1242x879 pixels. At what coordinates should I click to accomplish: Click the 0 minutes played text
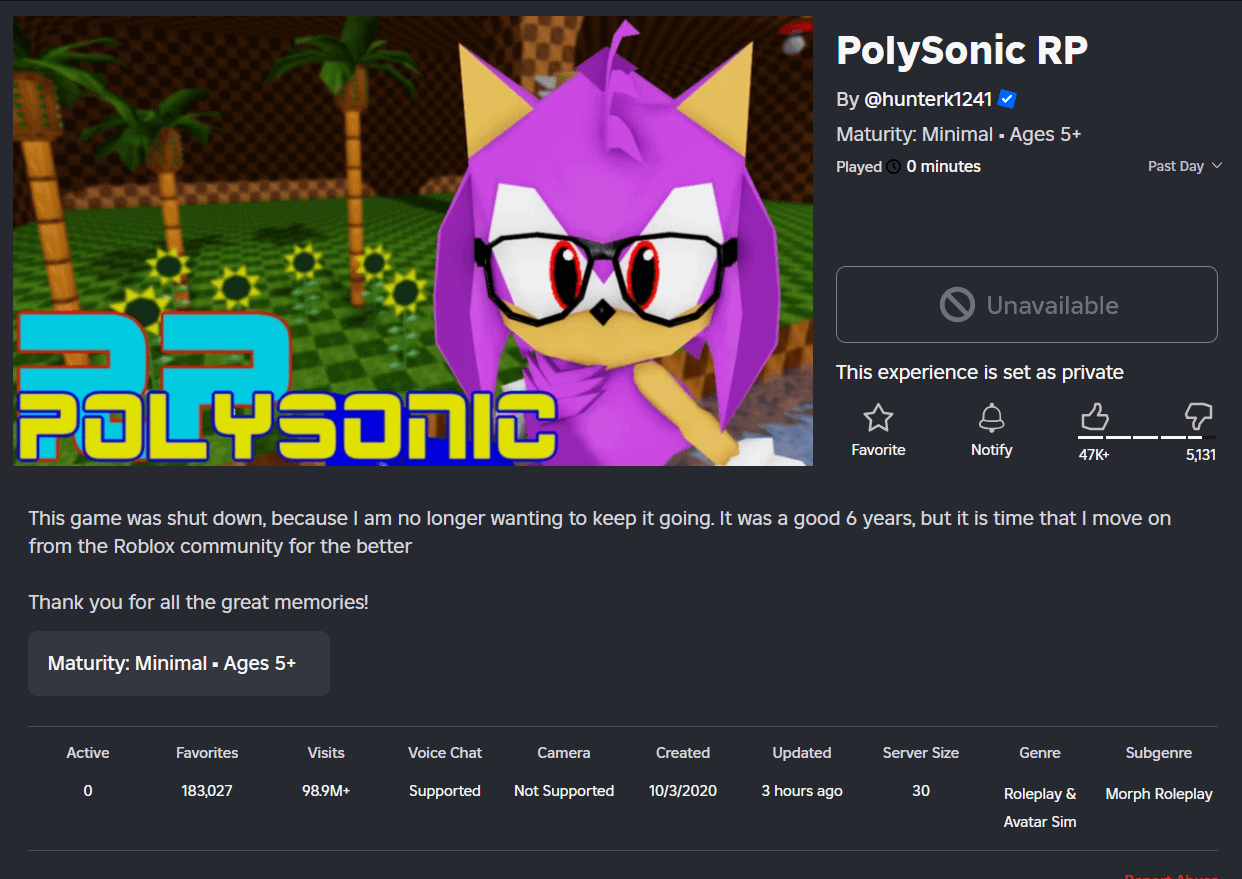pos(943,167)
